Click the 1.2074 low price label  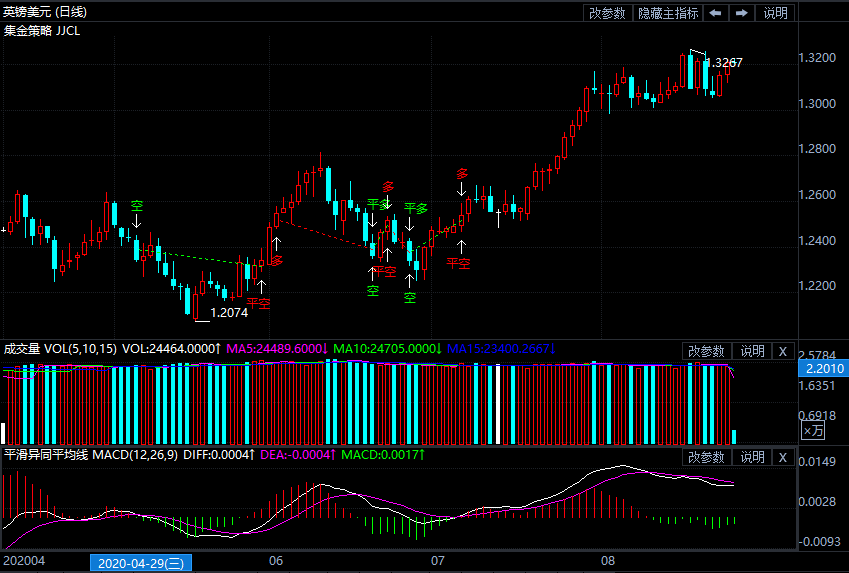pos(229,313)
